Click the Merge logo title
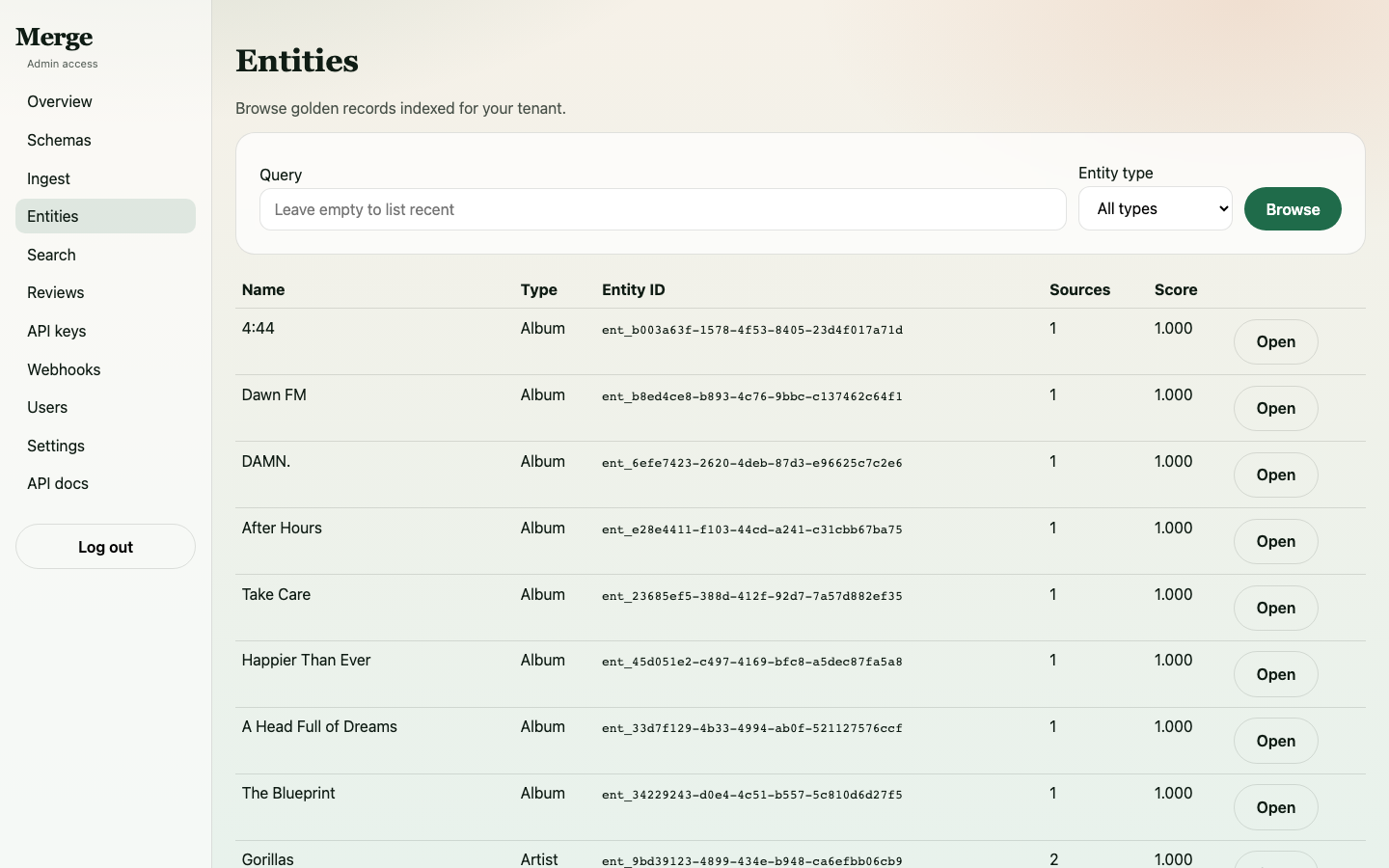The width and height of the screenshot is (1389, 868). 54,38
